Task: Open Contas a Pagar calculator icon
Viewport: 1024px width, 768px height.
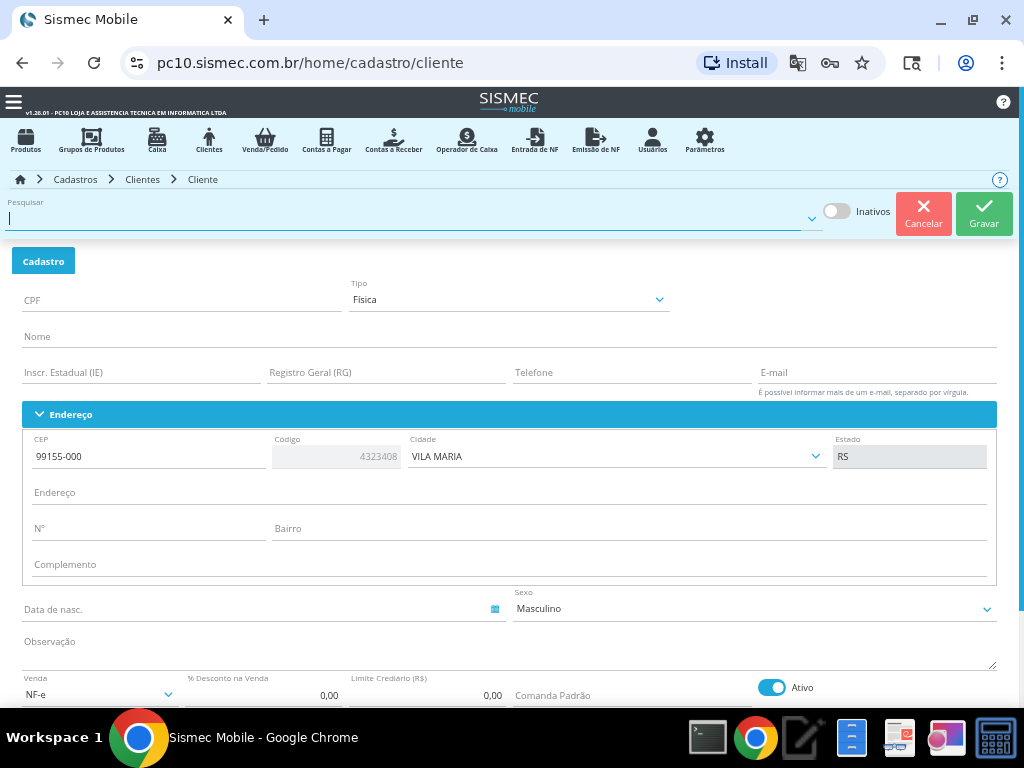Action: [x=326, y=139]
